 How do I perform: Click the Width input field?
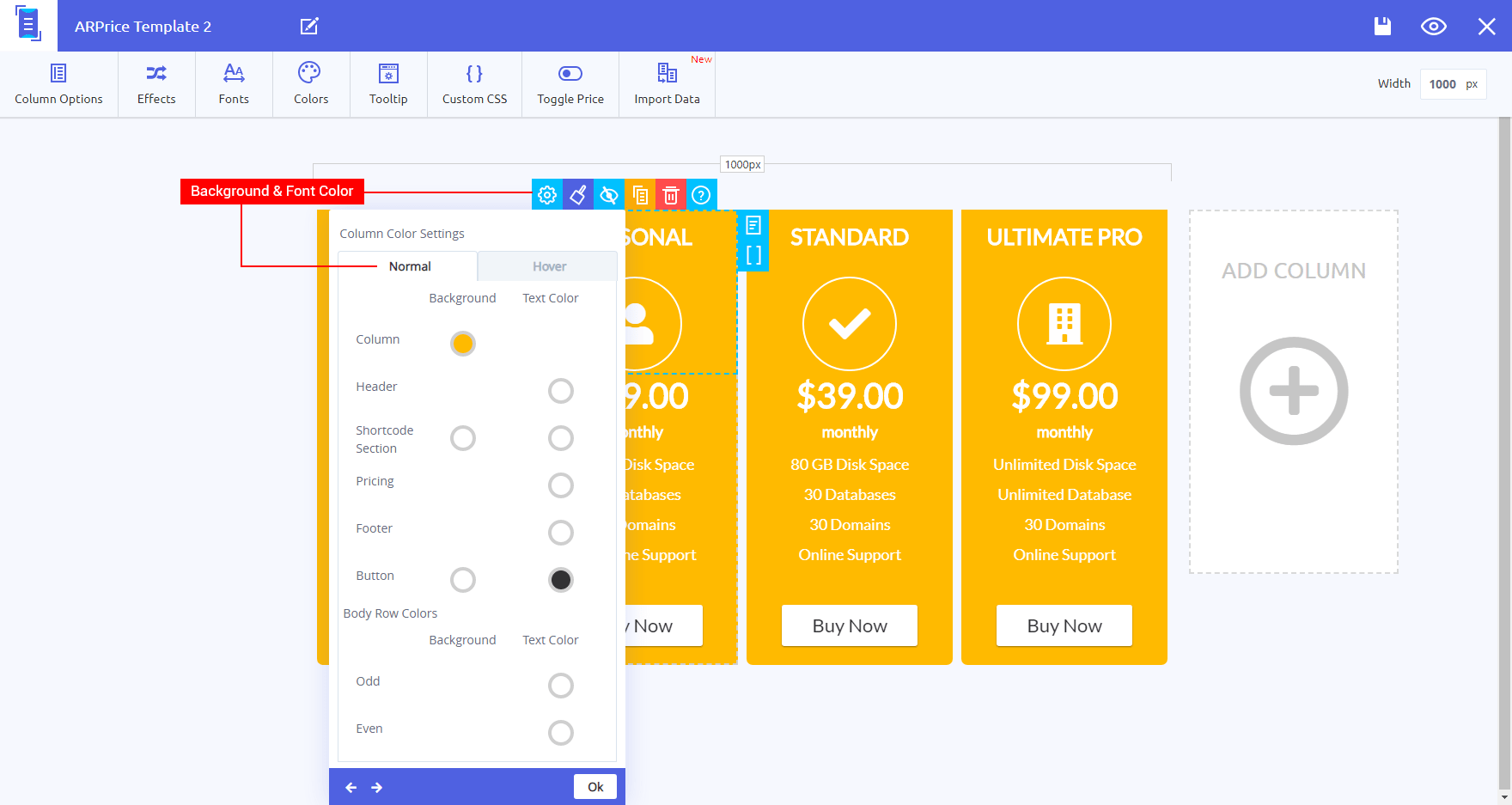click(1453, 84)
